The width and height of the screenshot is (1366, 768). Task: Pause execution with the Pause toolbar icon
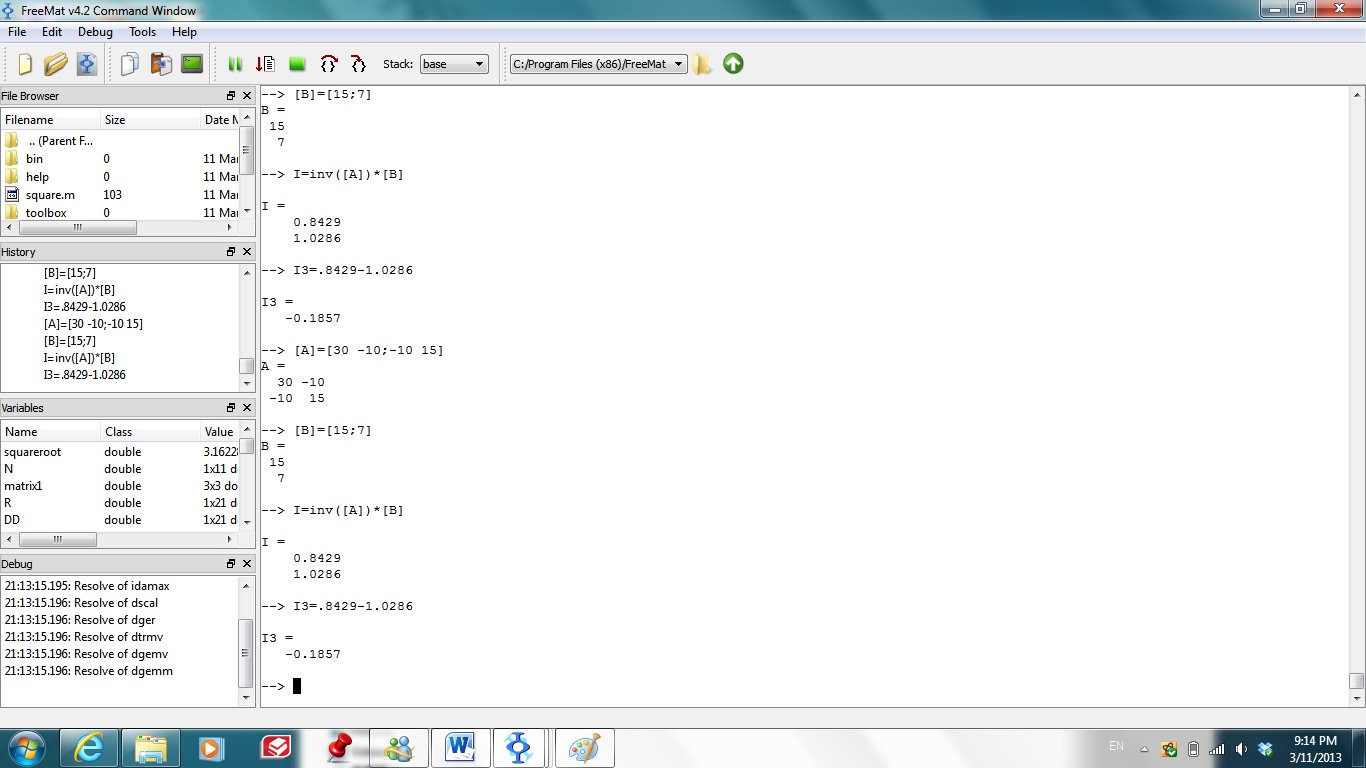(x=236, y=64)
